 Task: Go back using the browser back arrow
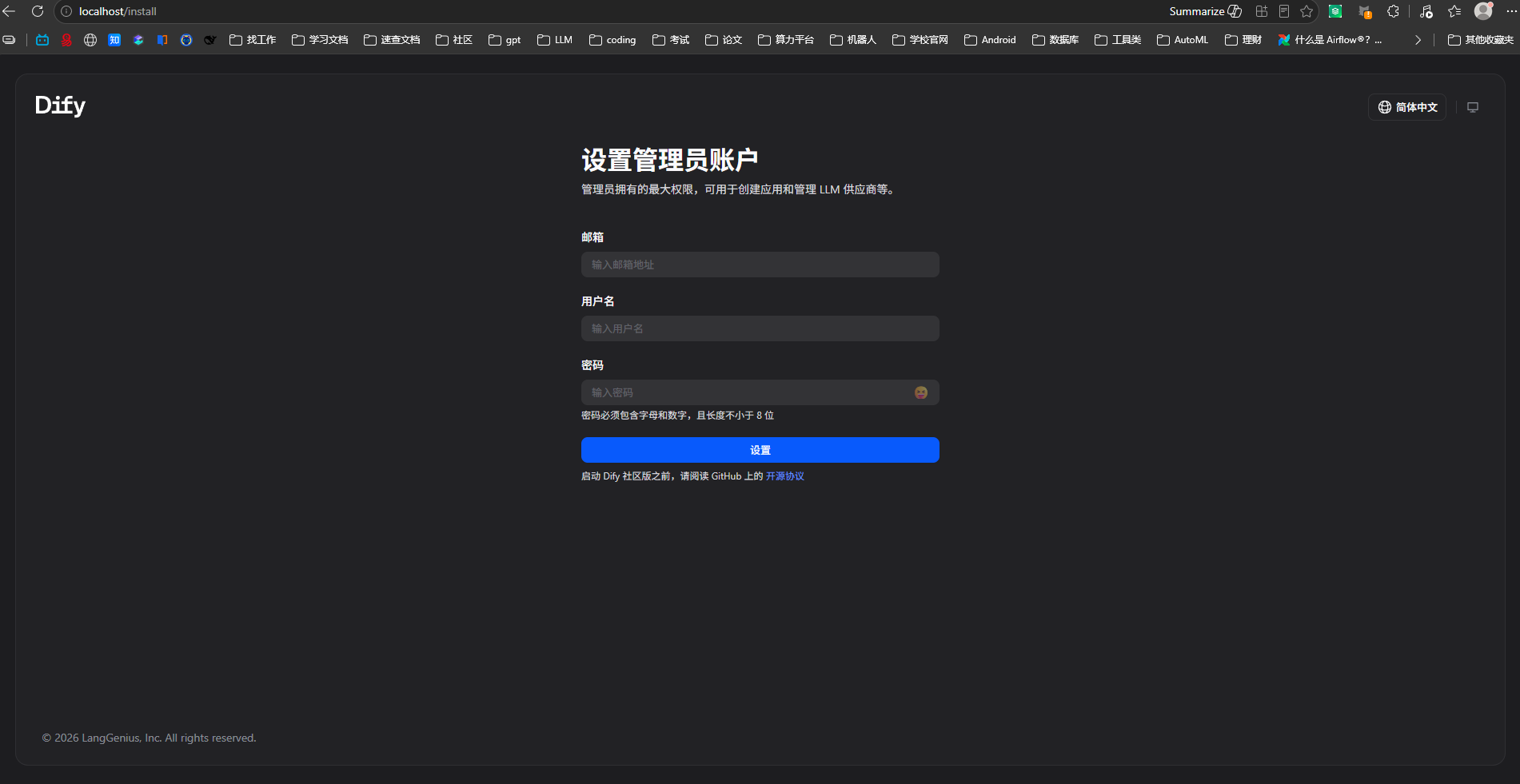[x=10, y=11]
